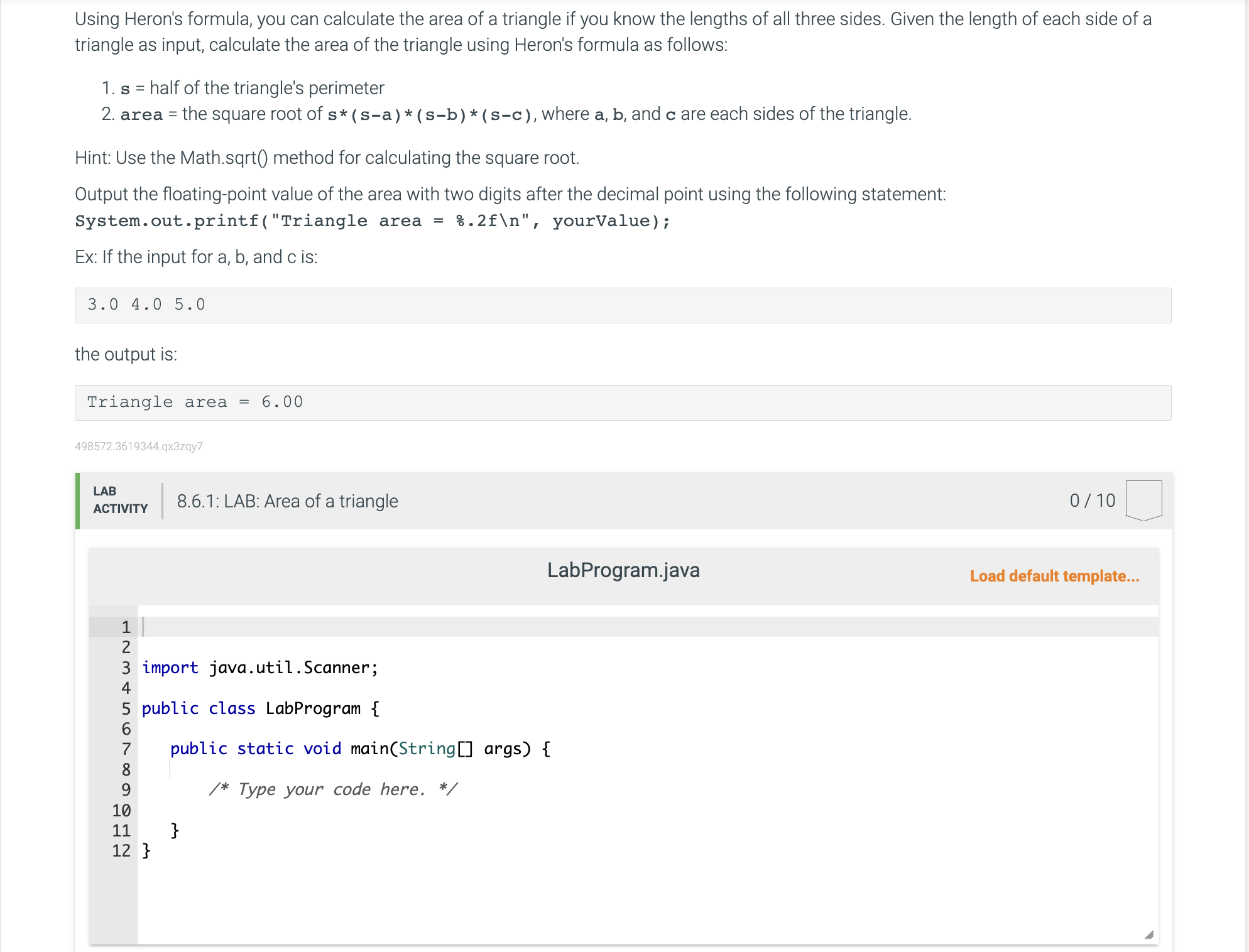The image size is (1249, 952).
Task: Place cursor on empty editor line 1
Action: click(647, 627)
